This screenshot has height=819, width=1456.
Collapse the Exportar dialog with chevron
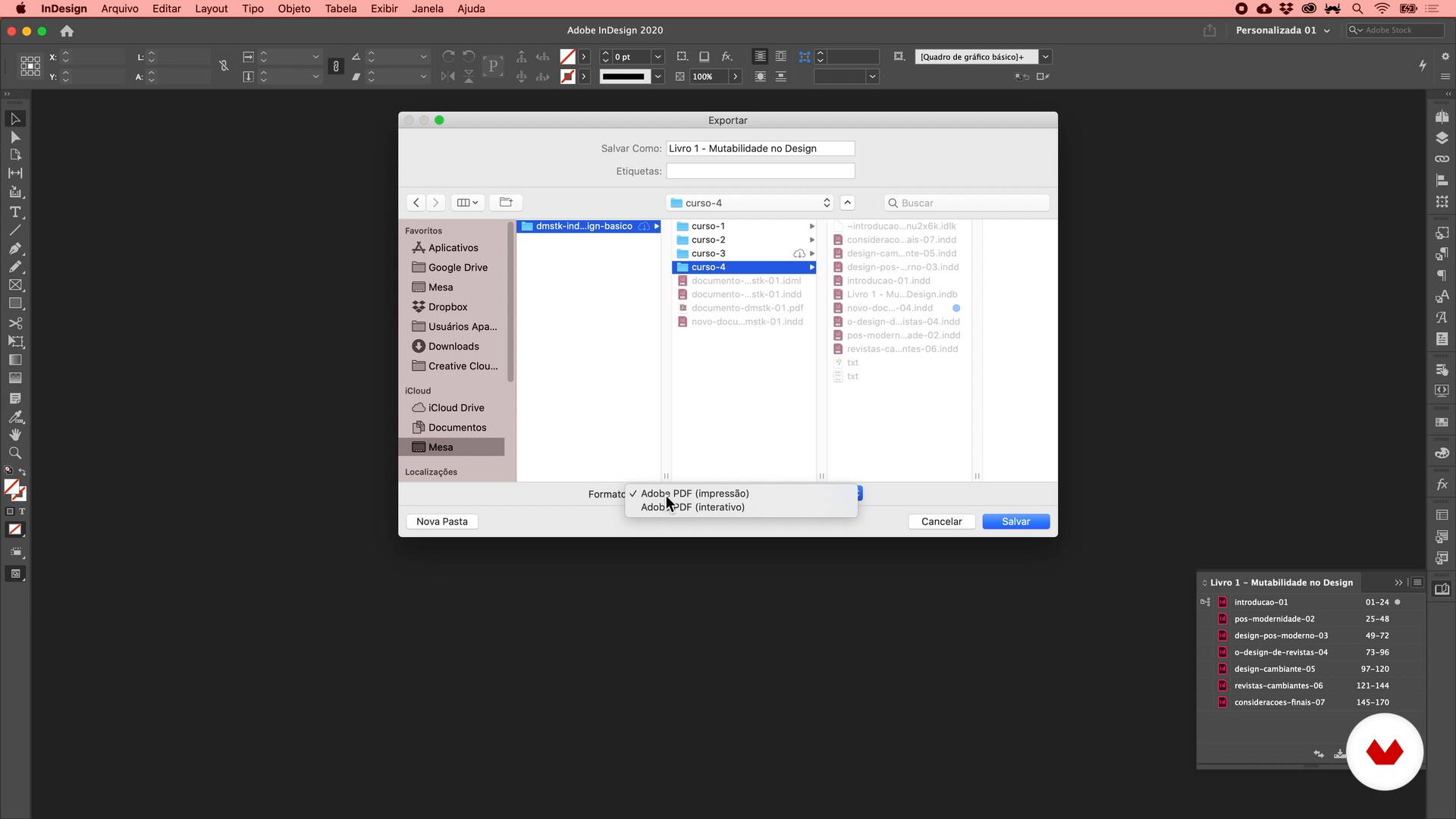point(848,202)
